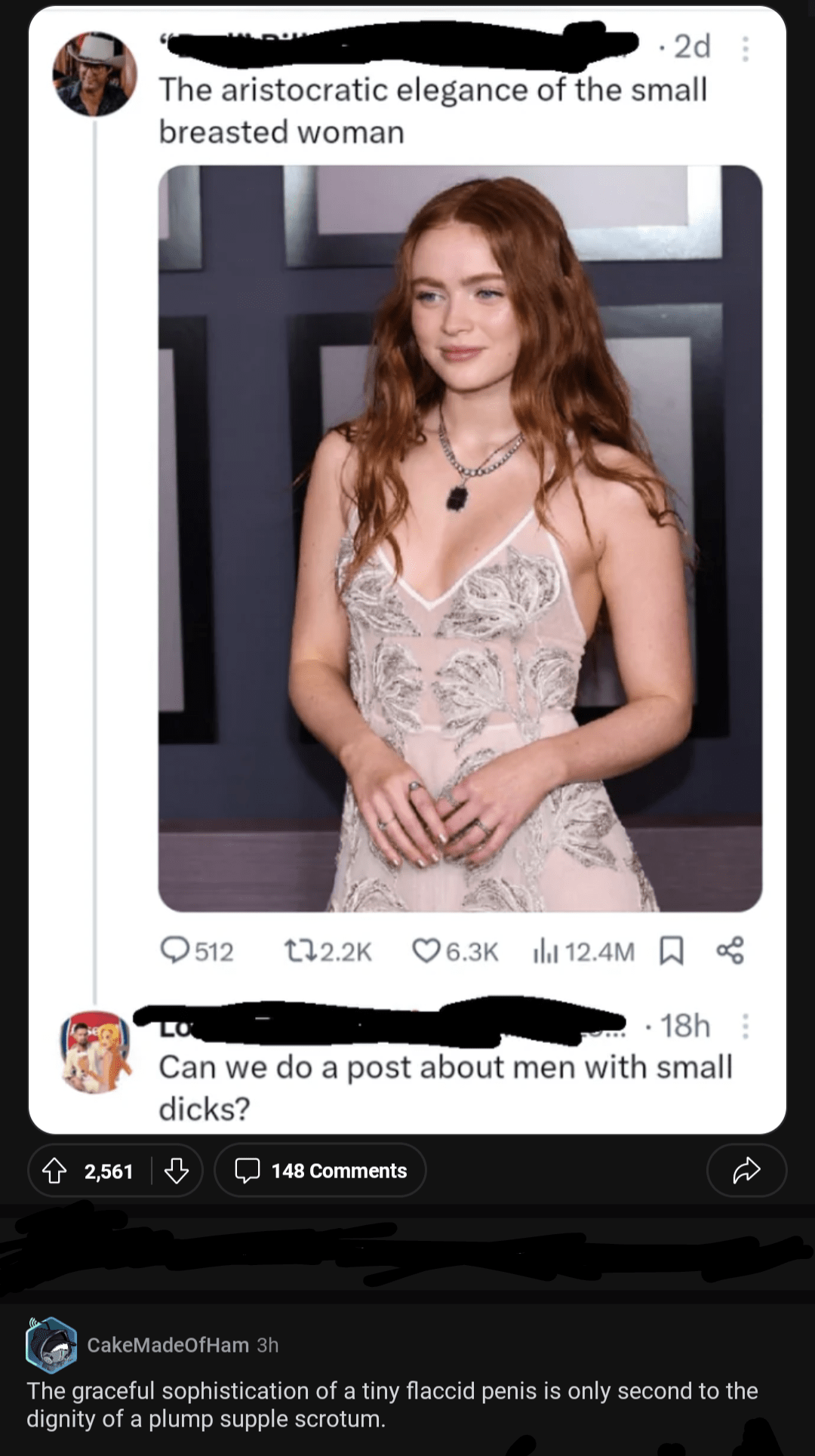This screenshot has height=1456, width=815.
Task: Tap the reply author's profile picture
Action: tap(95, 1051)
